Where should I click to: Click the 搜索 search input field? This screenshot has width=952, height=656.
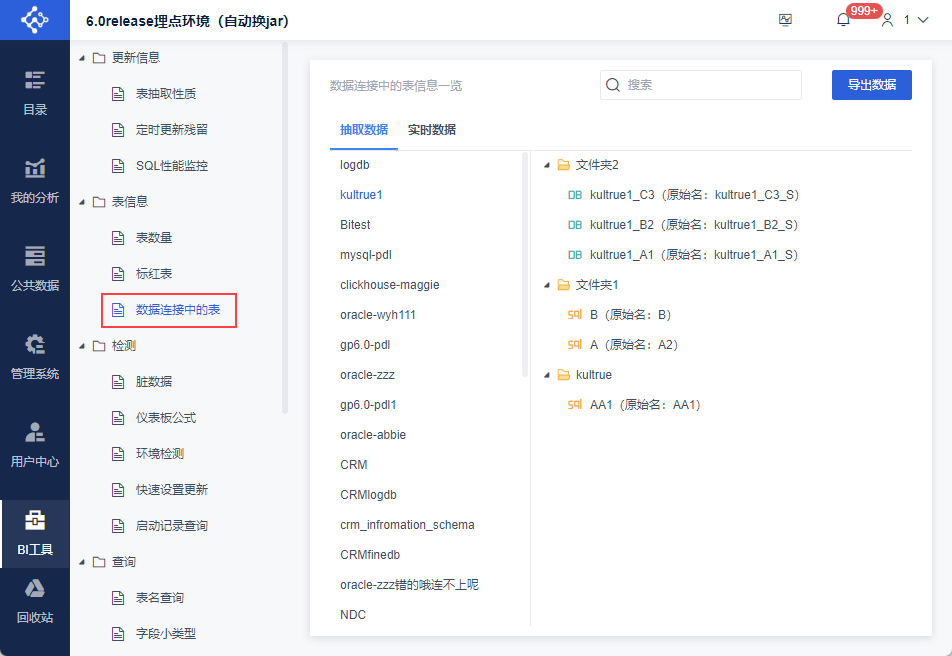coord(710,85)
